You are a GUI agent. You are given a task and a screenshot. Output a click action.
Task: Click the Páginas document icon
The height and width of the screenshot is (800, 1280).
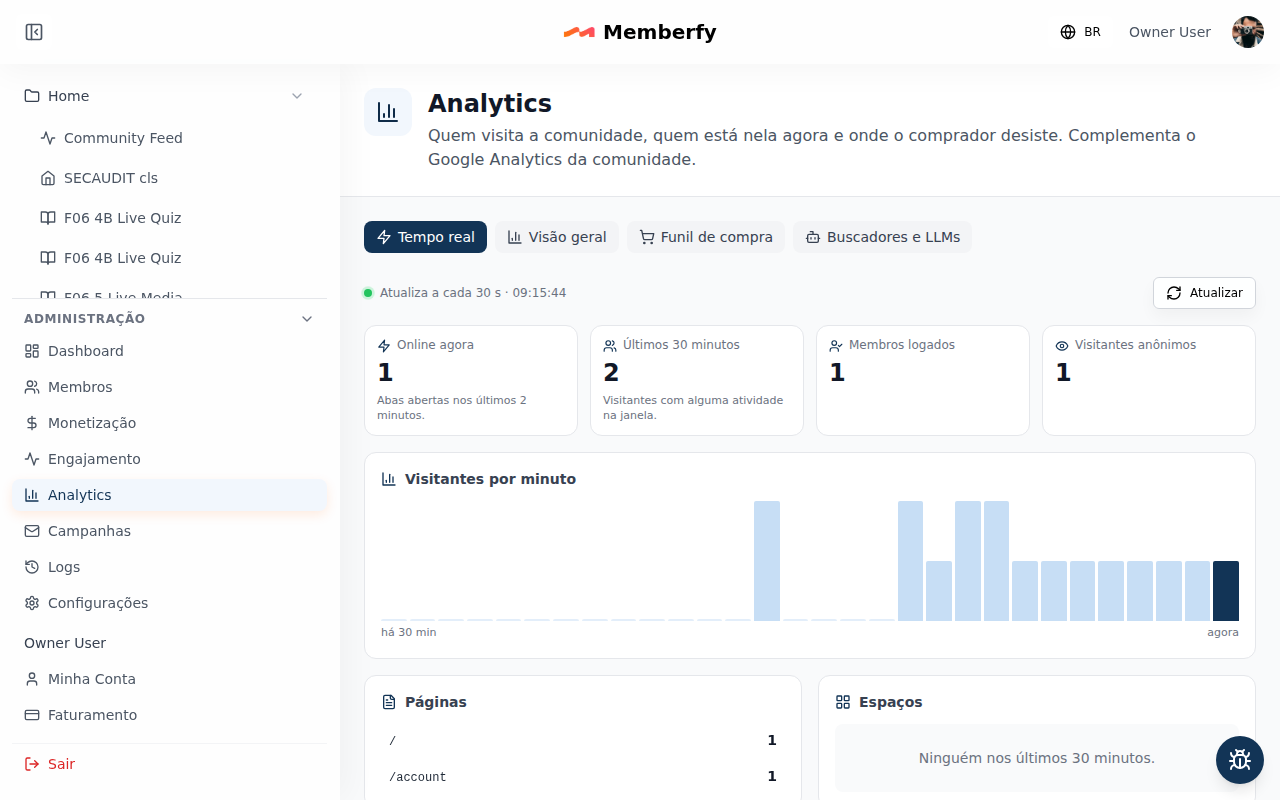[389, 702]
